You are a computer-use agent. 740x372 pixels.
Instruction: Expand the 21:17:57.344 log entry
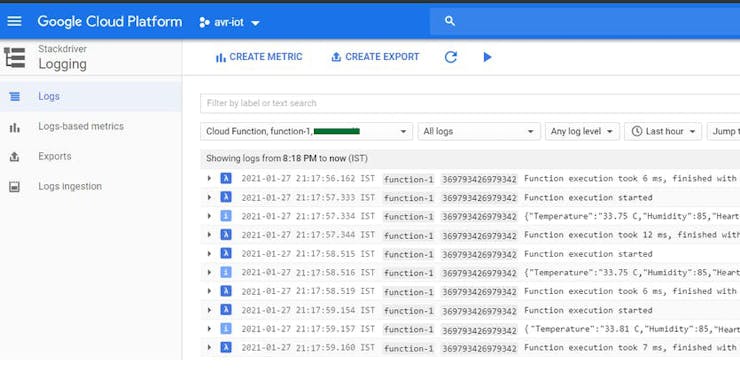click(209, 235)
